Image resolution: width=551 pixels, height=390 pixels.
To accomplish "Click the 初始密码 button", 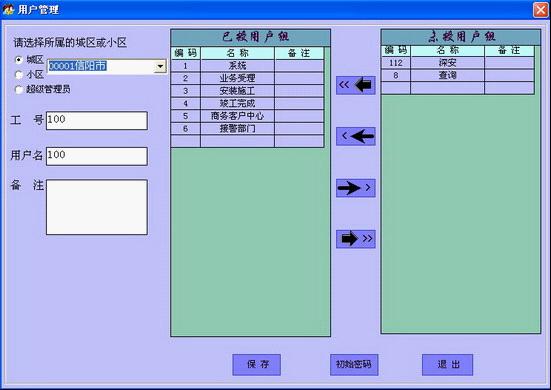I will point(354,364).
